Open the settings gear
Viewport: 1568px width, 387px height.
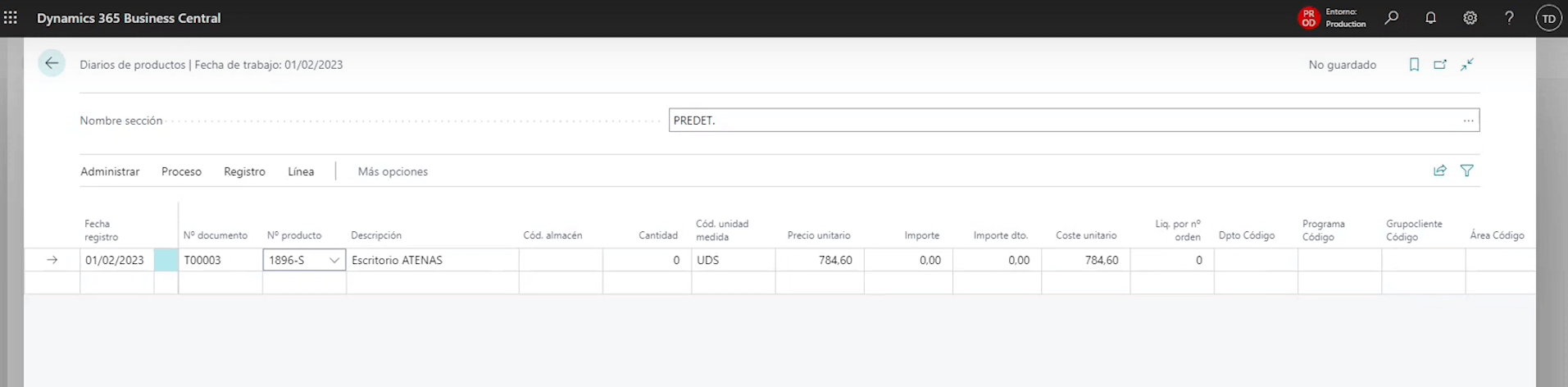[x=1470, y=17]
